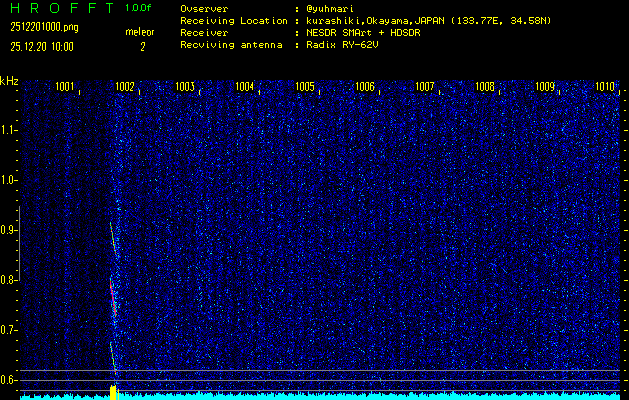The height and width of the screenshot is (400, 629).
Task: Select the 0.9 kHz frequency tick
Action: (x=9, y=230)
